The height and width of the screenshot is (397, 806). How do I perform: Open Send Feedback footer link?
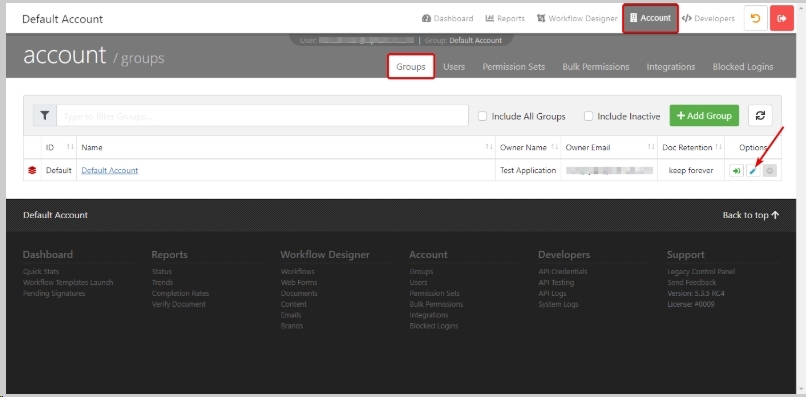pyautogui.click(x=692, y=282)
